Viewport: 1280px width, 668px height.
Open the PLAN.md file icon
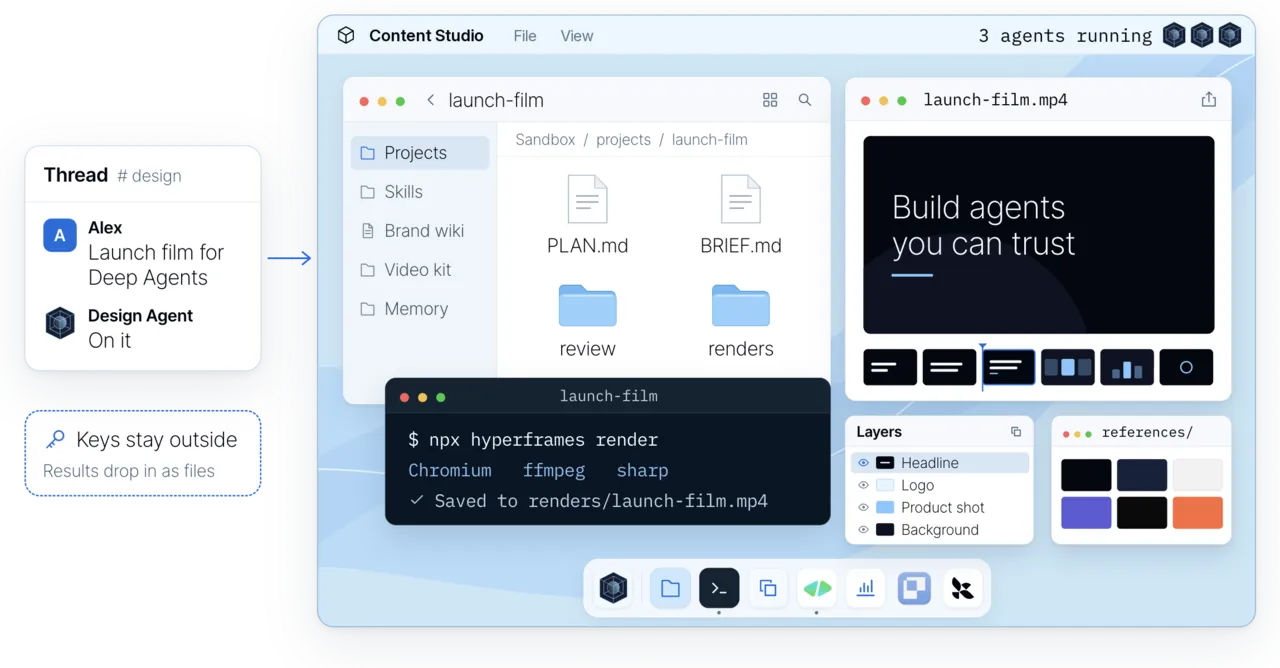click(587, 199)
